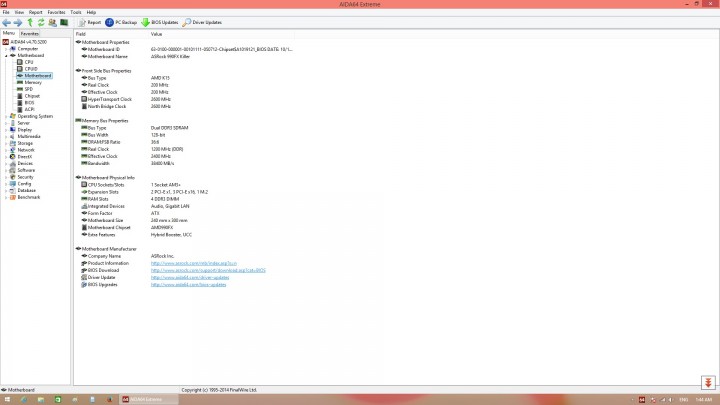
Task: Select the SPD item in the tree
Action: pos(28,89)
